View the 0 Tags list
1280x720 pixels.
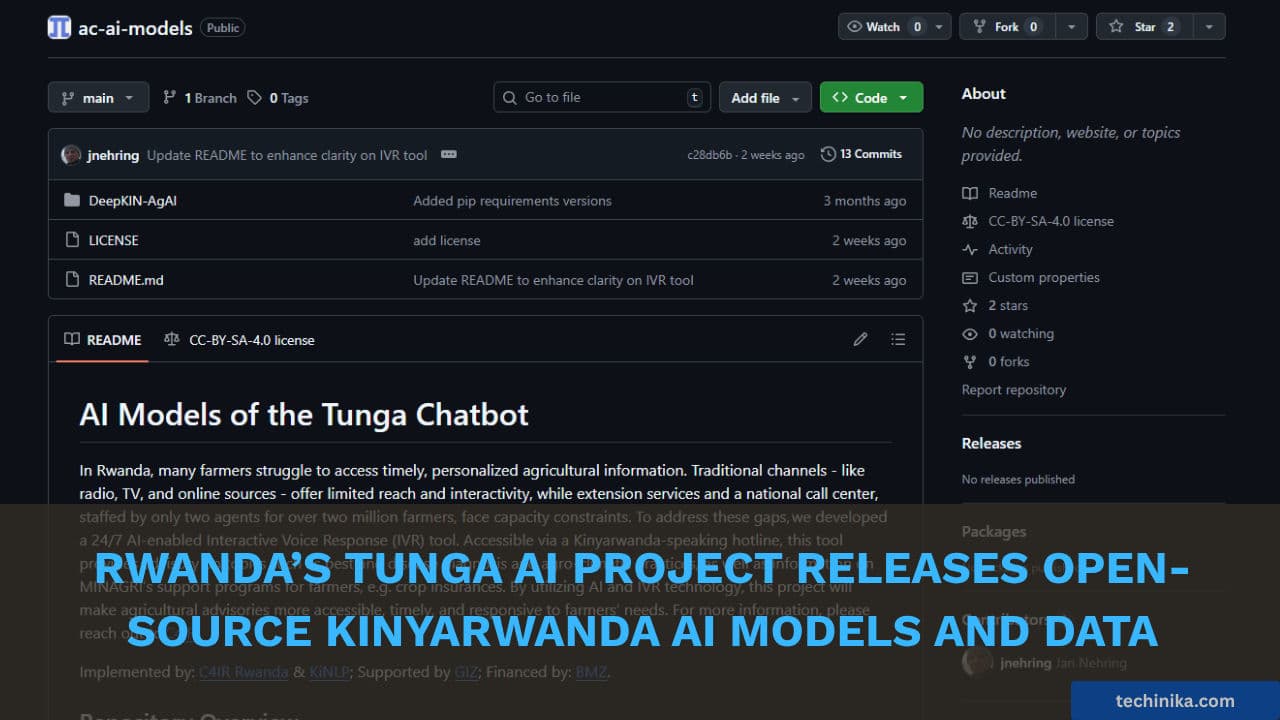[x=278, y=98]
